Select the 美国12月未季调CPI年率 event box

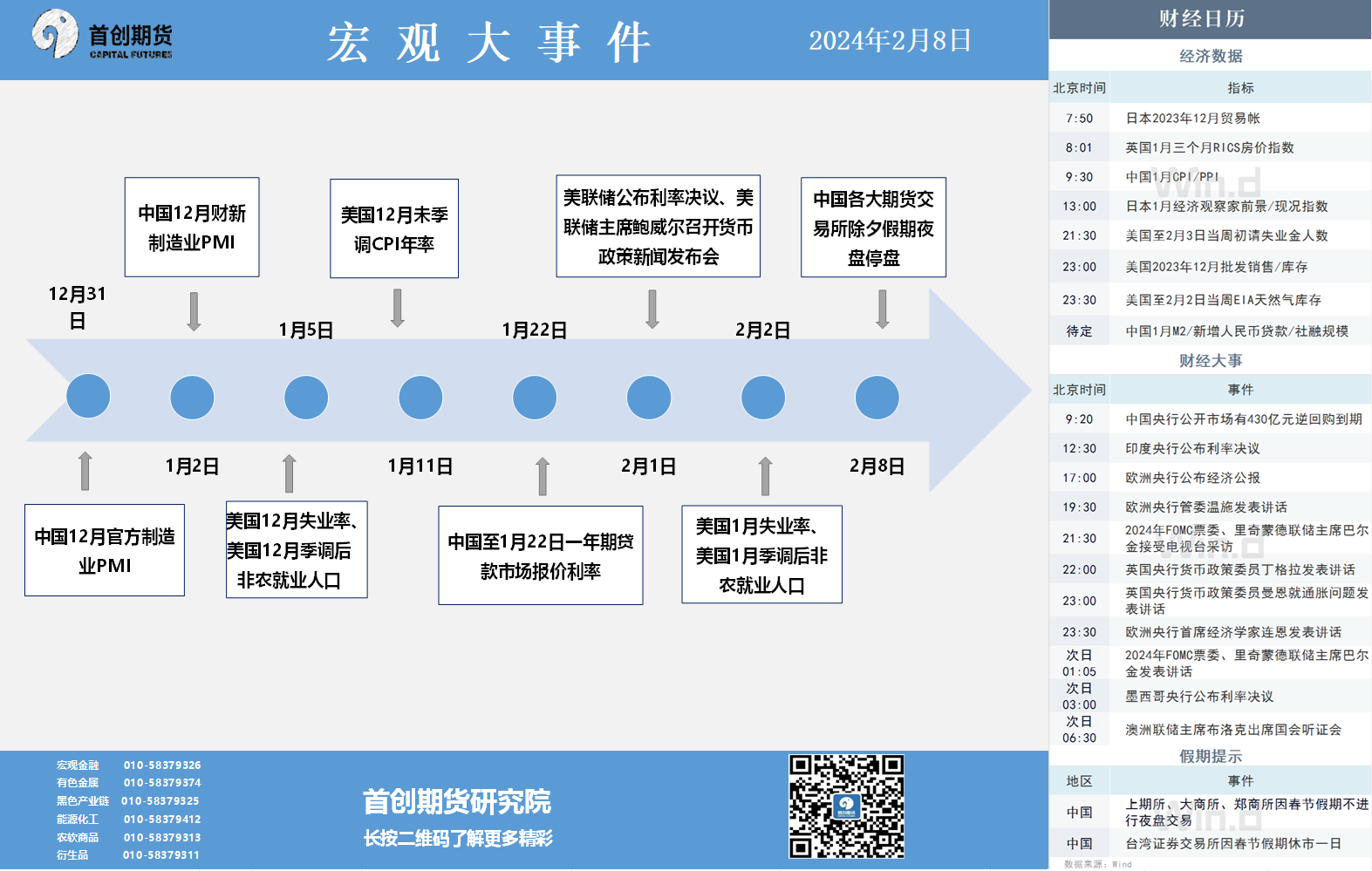coord(394,228)
